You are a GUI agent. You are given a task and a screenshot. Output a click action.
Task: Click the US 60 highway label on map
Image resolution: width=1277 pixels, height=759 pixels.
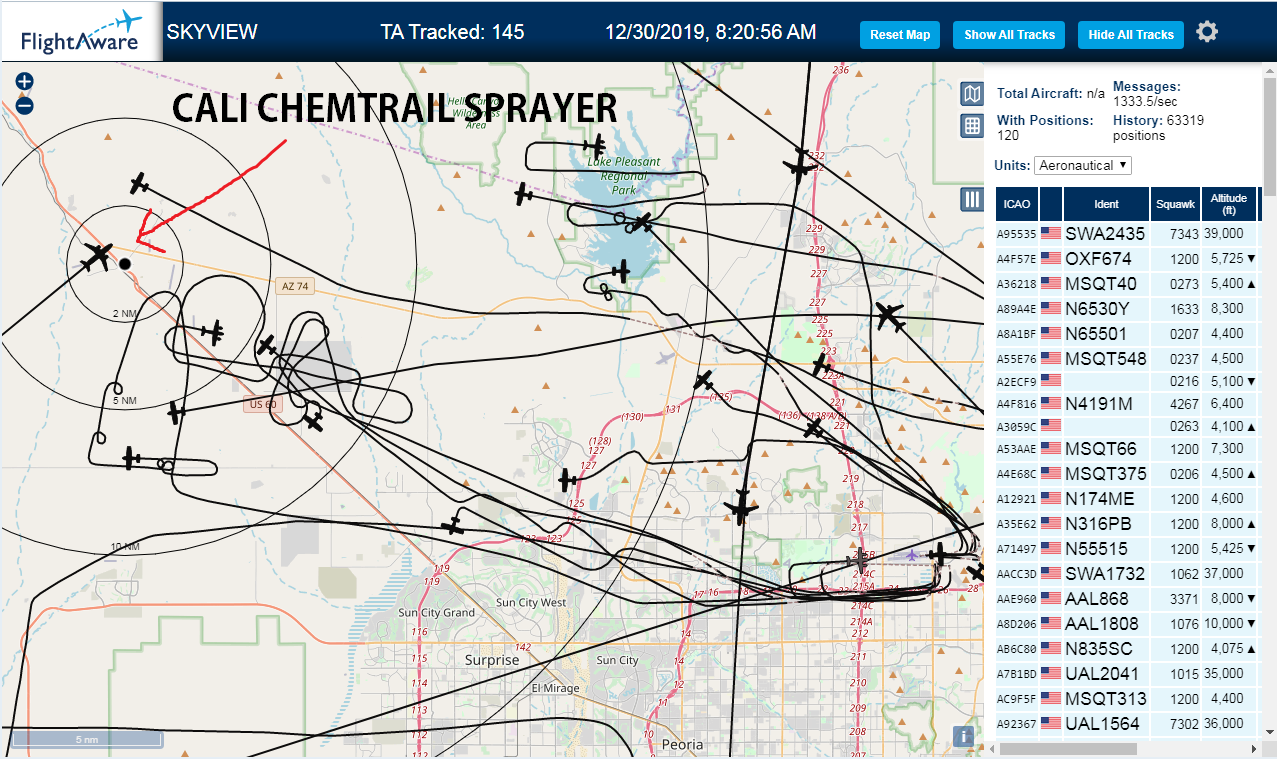click(262, 404)
